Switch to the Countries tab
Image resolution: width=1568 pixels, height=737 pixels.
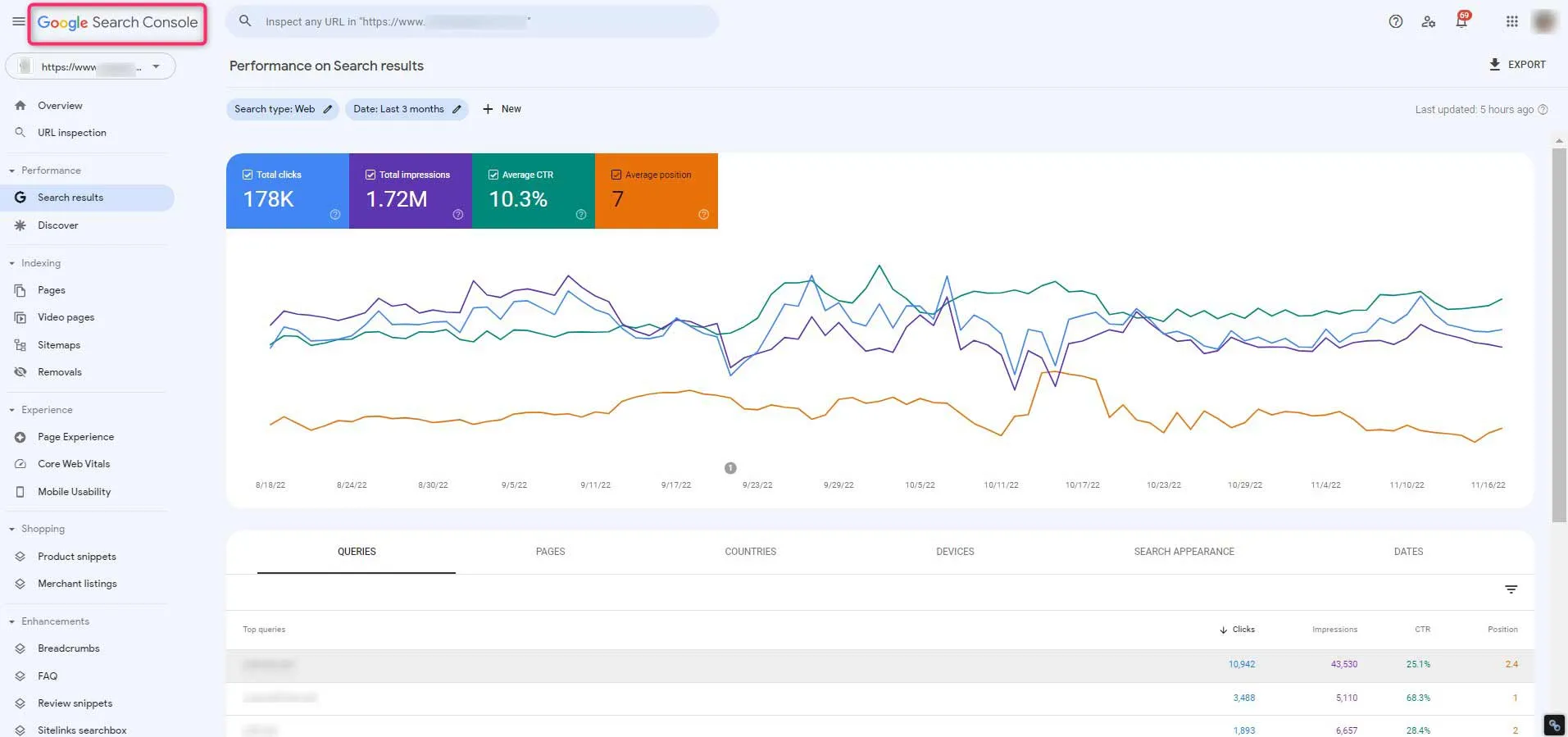[x=750, y=552]
